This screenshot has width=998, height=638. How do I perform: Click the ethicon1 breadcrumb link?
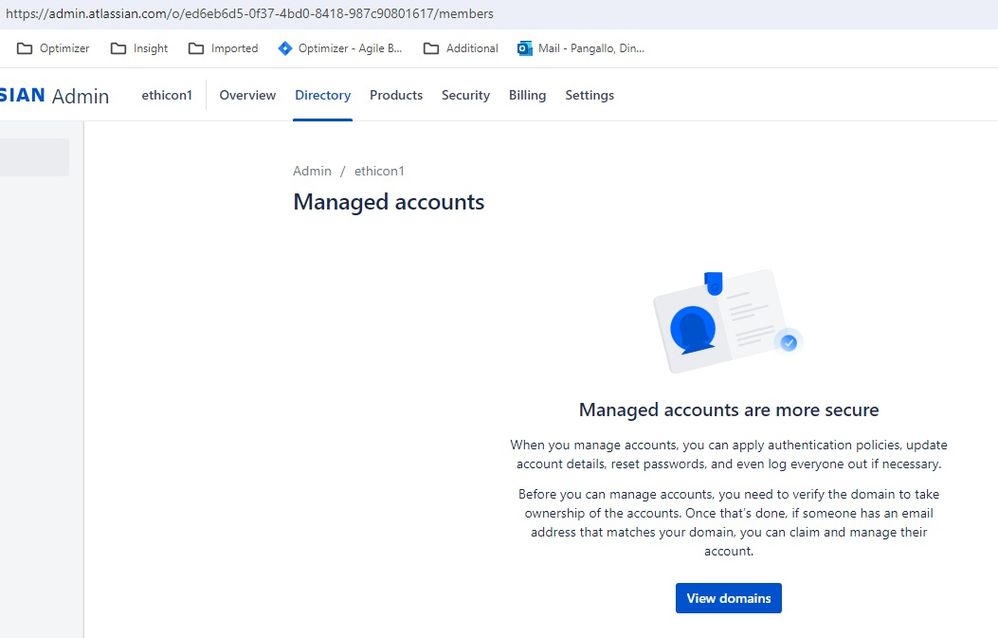click(379, 171)
